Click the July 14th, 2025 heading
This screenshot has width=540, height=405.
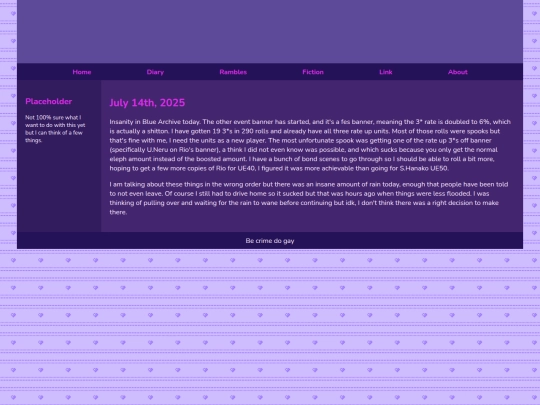(x=147, y=103)
